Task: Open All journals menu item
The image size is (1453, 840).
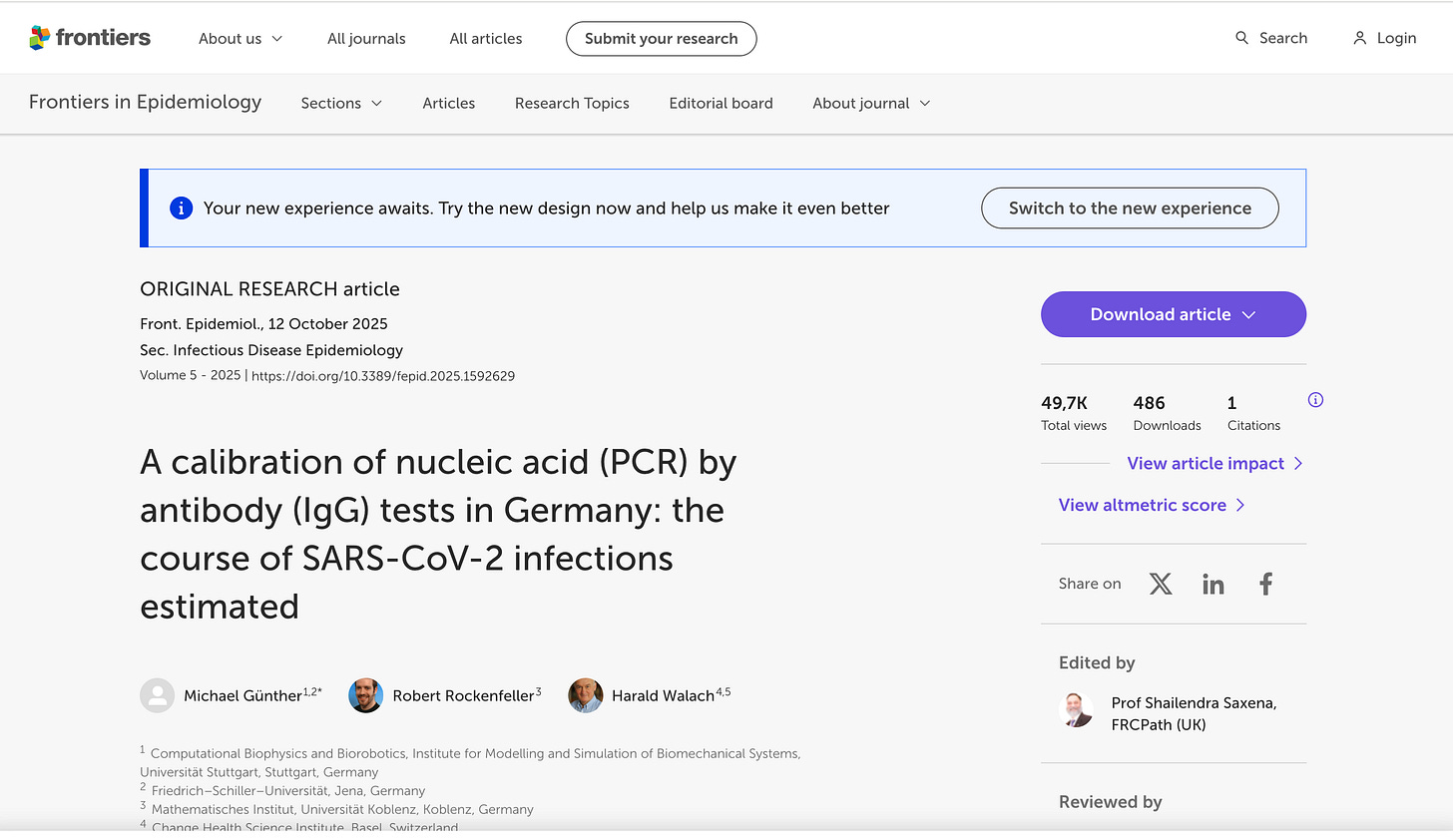Action: tap(366, 39)
